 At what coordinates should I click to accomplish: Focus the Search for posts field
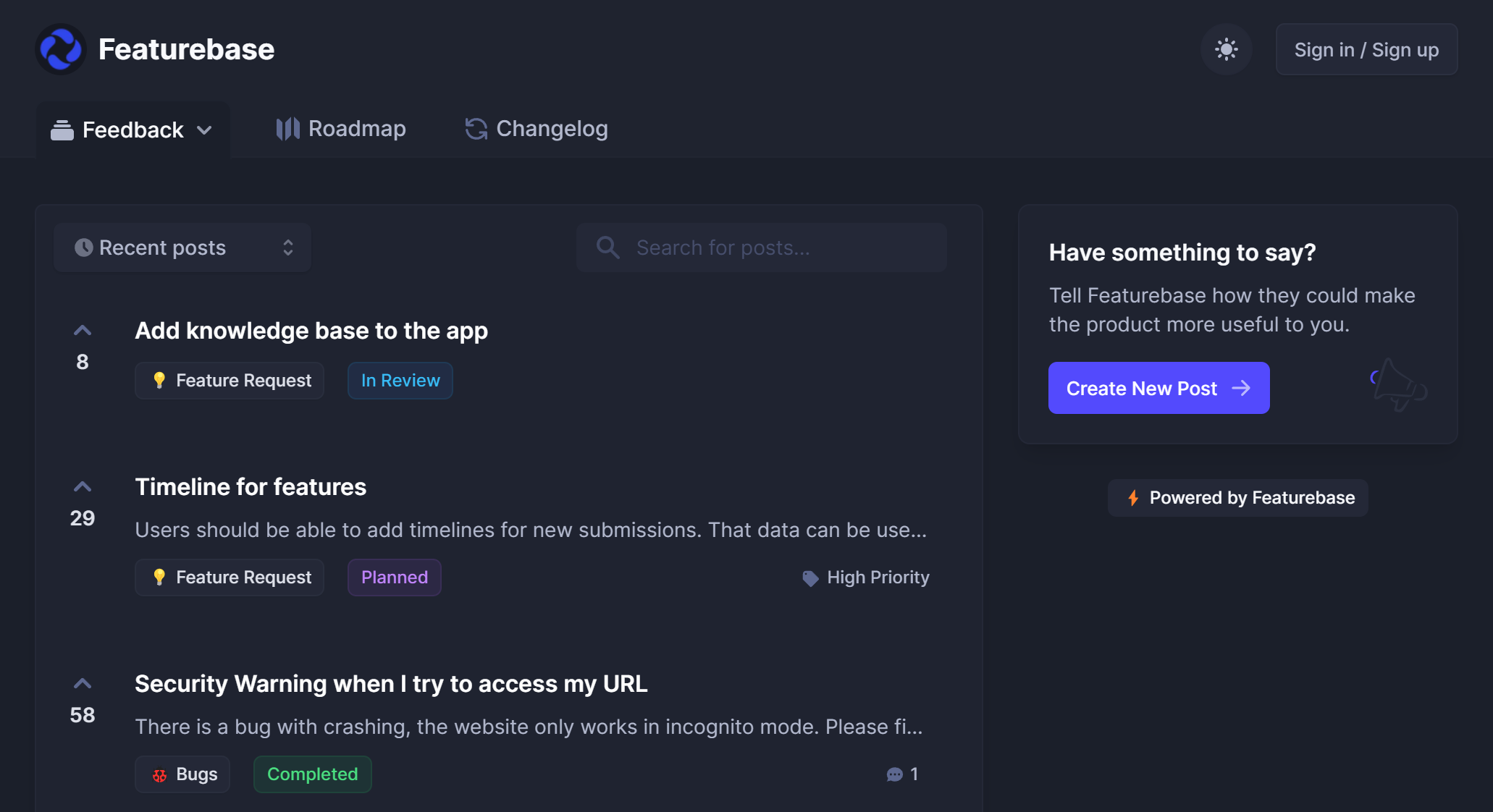coord(762,248)
